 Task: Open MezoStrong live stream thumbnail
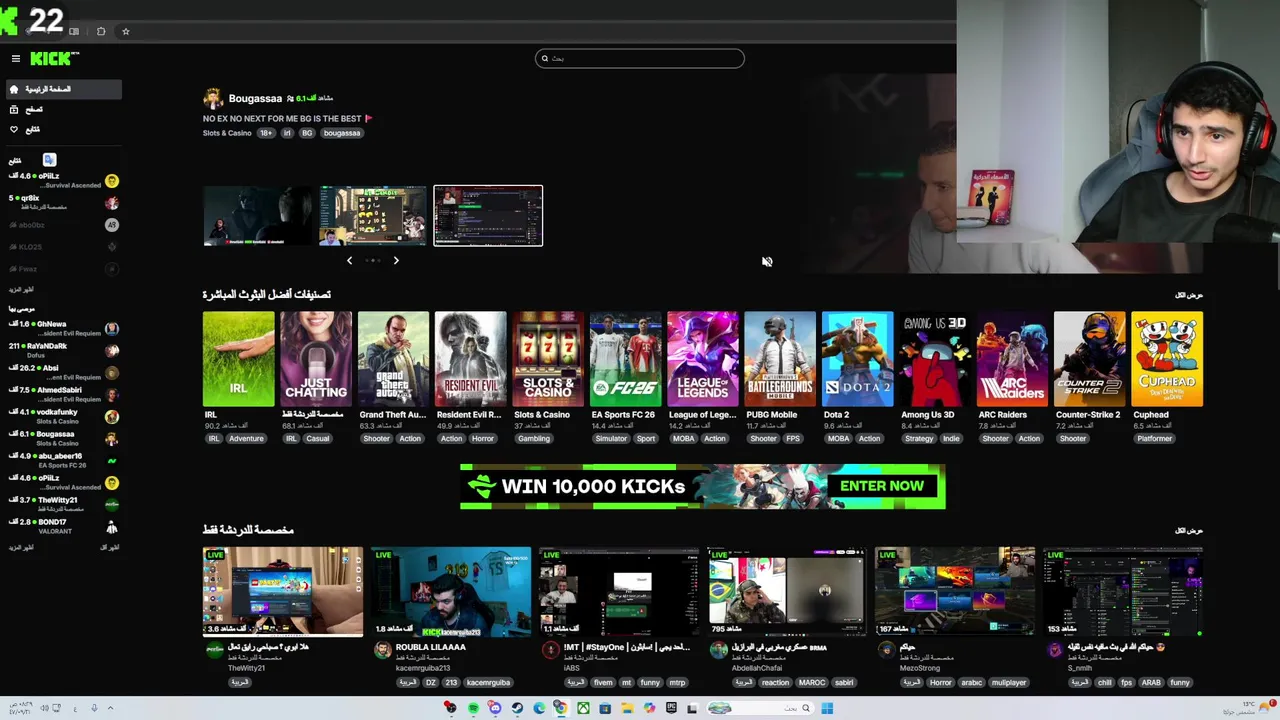tap(955, 591)
